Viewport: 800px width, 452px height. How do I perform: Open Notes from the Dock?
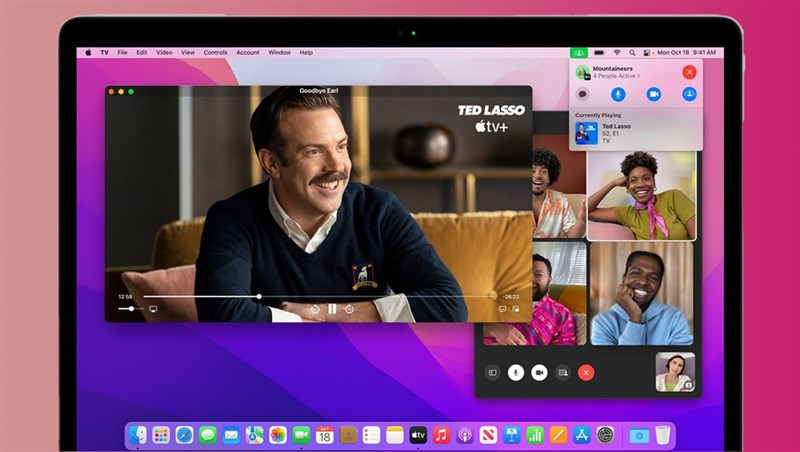(395, 435)
